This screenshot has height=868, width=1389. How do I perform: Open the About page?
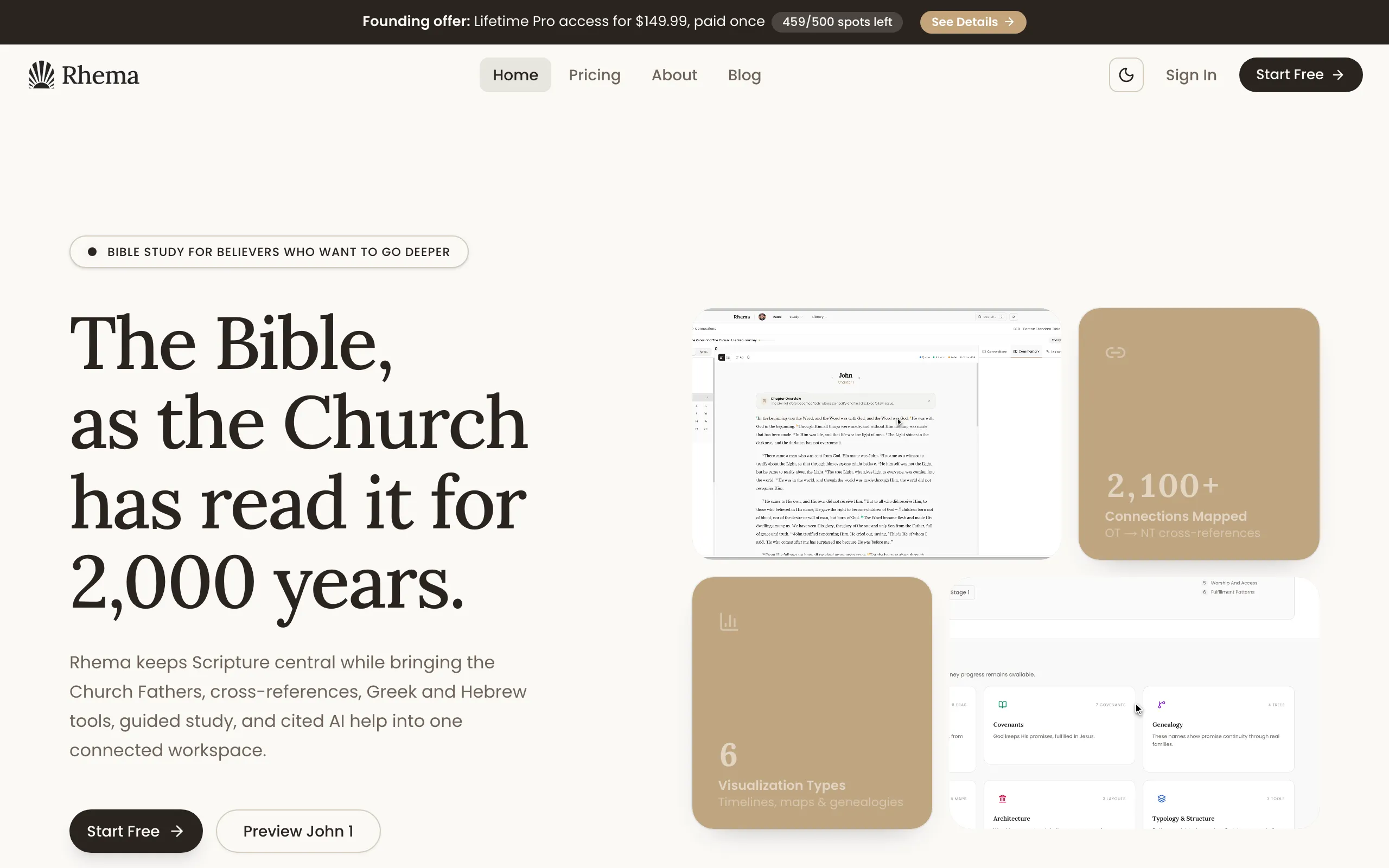[674, 75]
